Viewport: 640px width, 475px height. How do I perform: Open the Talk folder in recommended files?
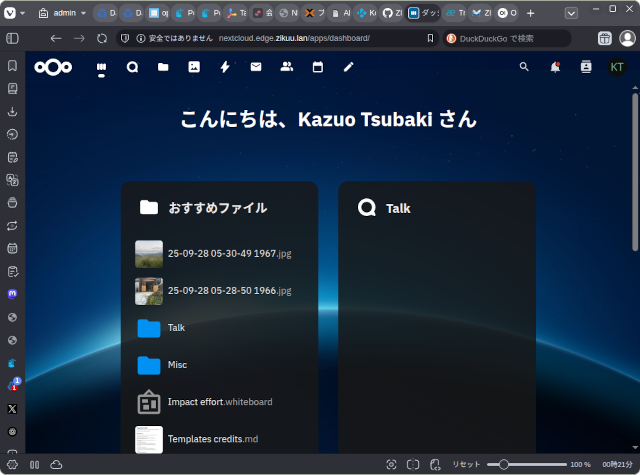(176, 328)
